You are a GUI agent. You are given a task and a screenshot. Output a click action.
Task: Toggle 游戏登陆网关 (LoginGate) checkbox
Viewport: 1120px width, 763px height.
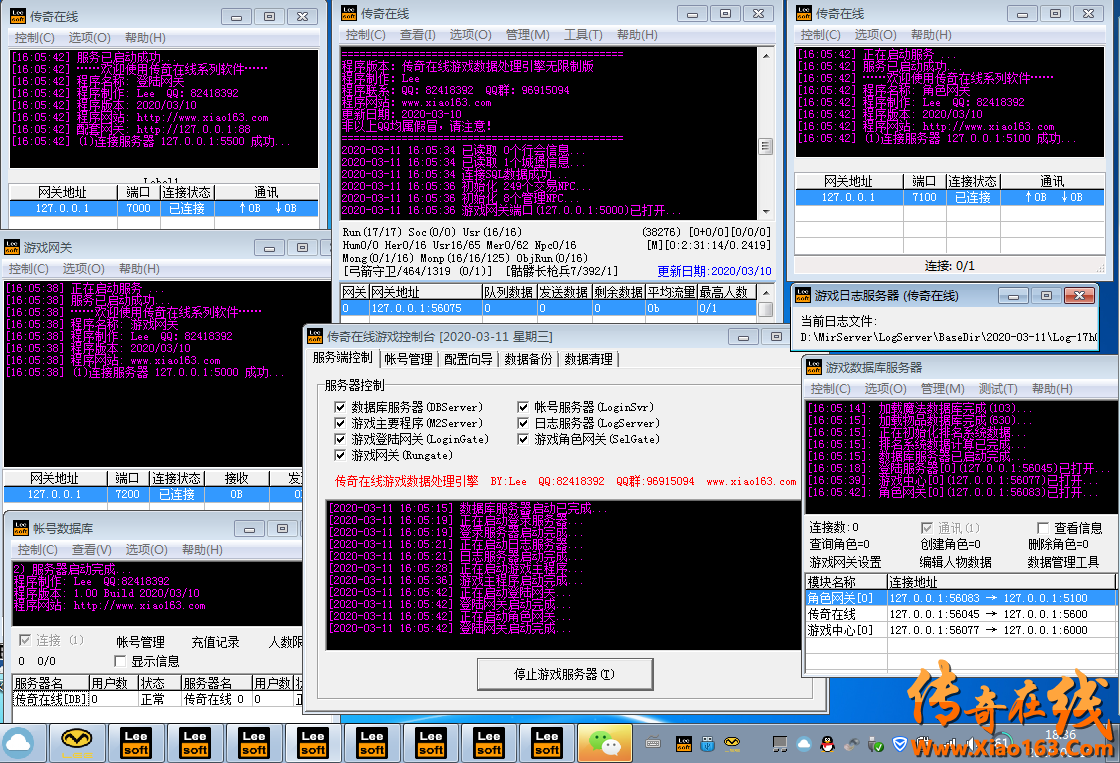(340, 439)
